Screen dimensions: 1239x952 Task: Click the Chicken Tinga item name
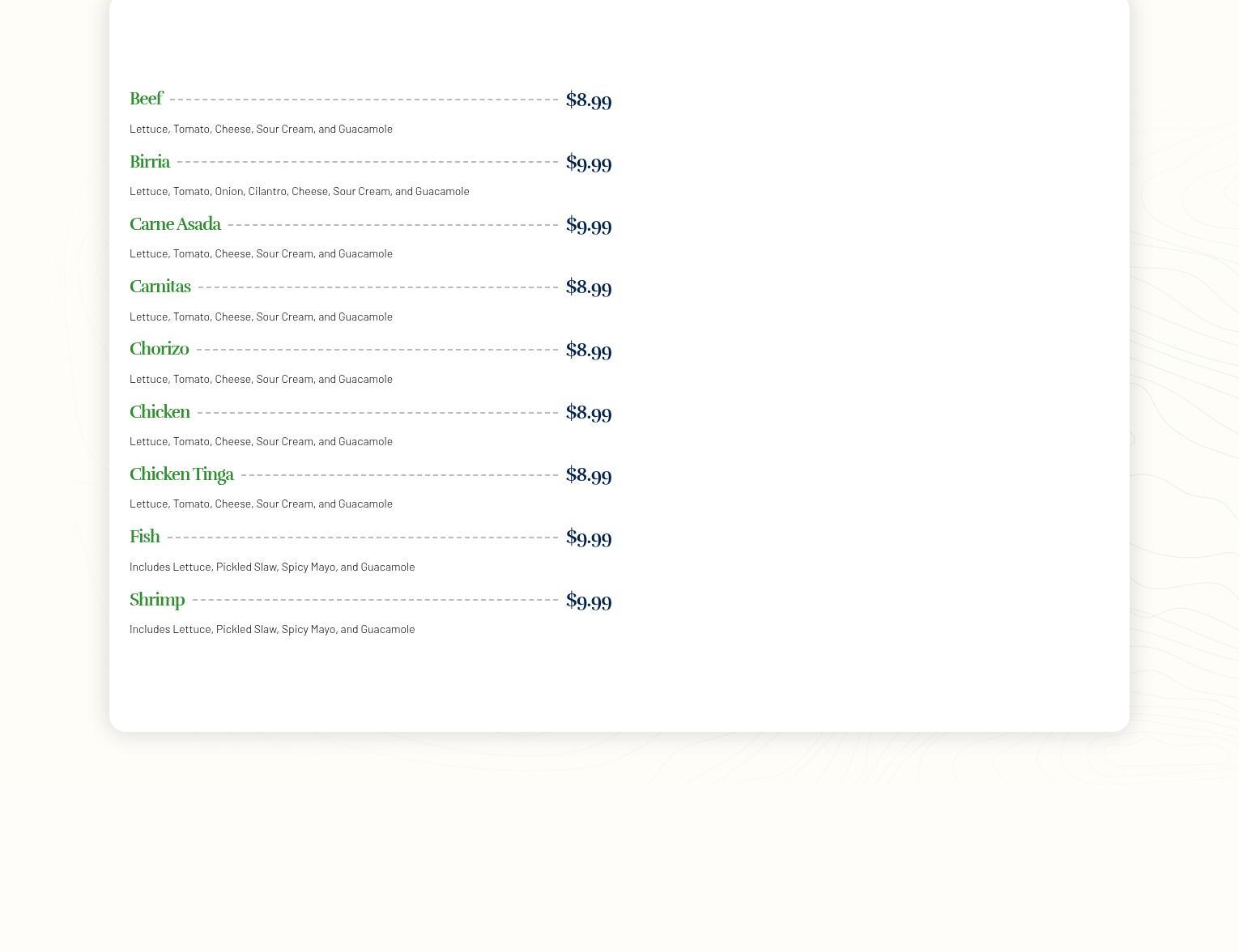click(181, 474)
